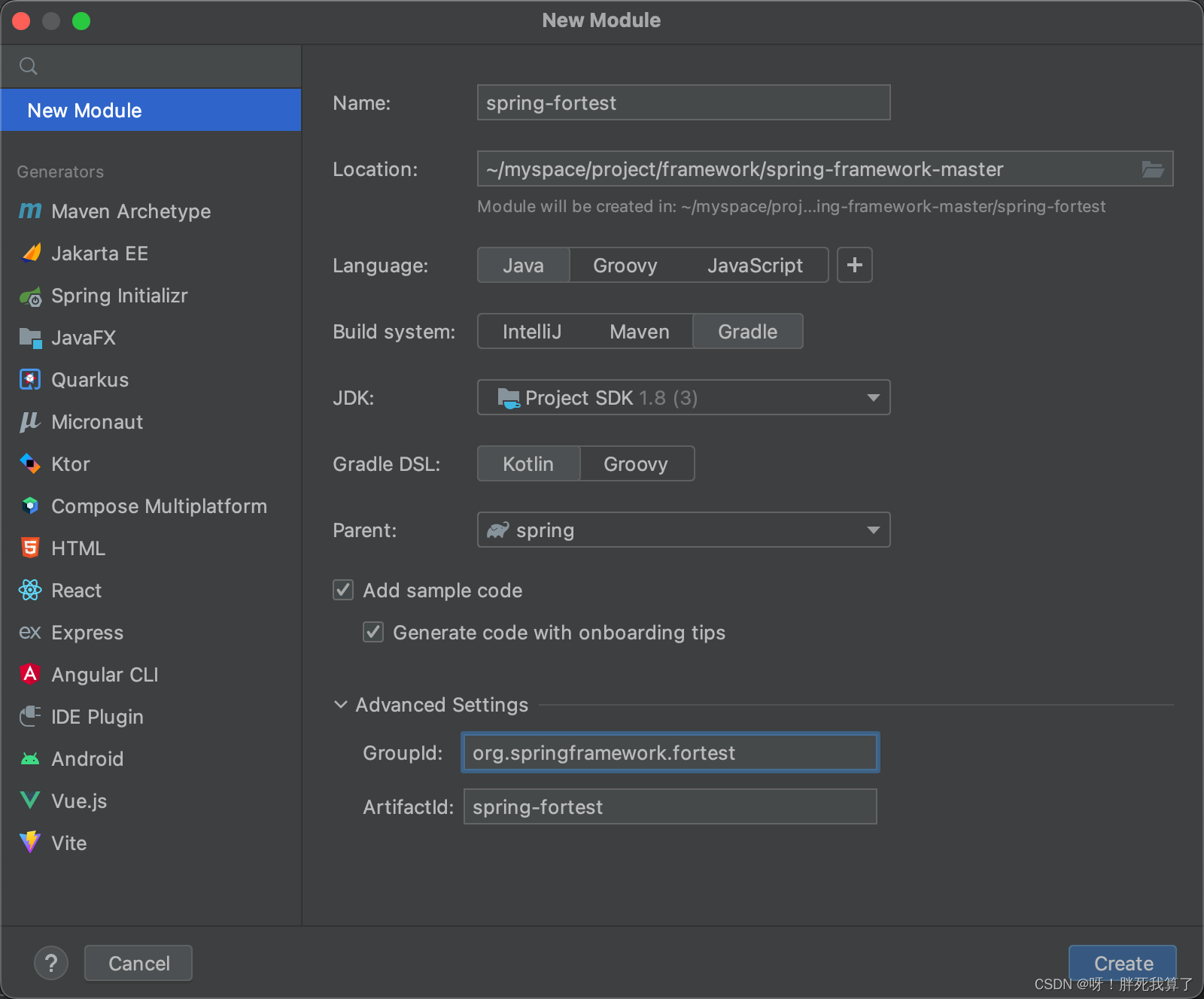
Task: Click the Jakarta EE icon
Action: (x=30, y=254)
